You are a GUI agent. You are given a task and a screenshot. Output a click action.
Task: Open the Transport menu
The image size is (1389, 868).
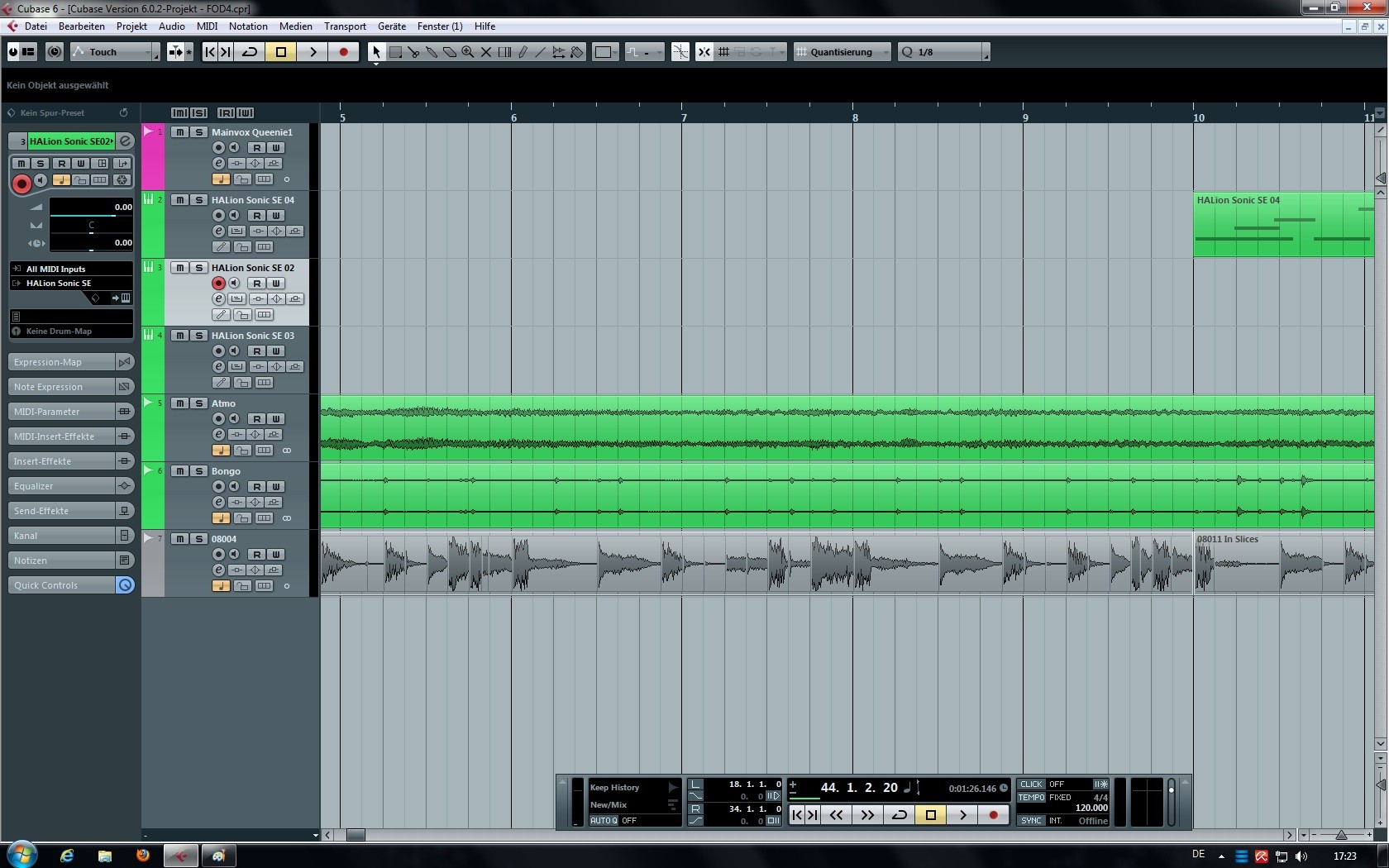tap(345, 26)
